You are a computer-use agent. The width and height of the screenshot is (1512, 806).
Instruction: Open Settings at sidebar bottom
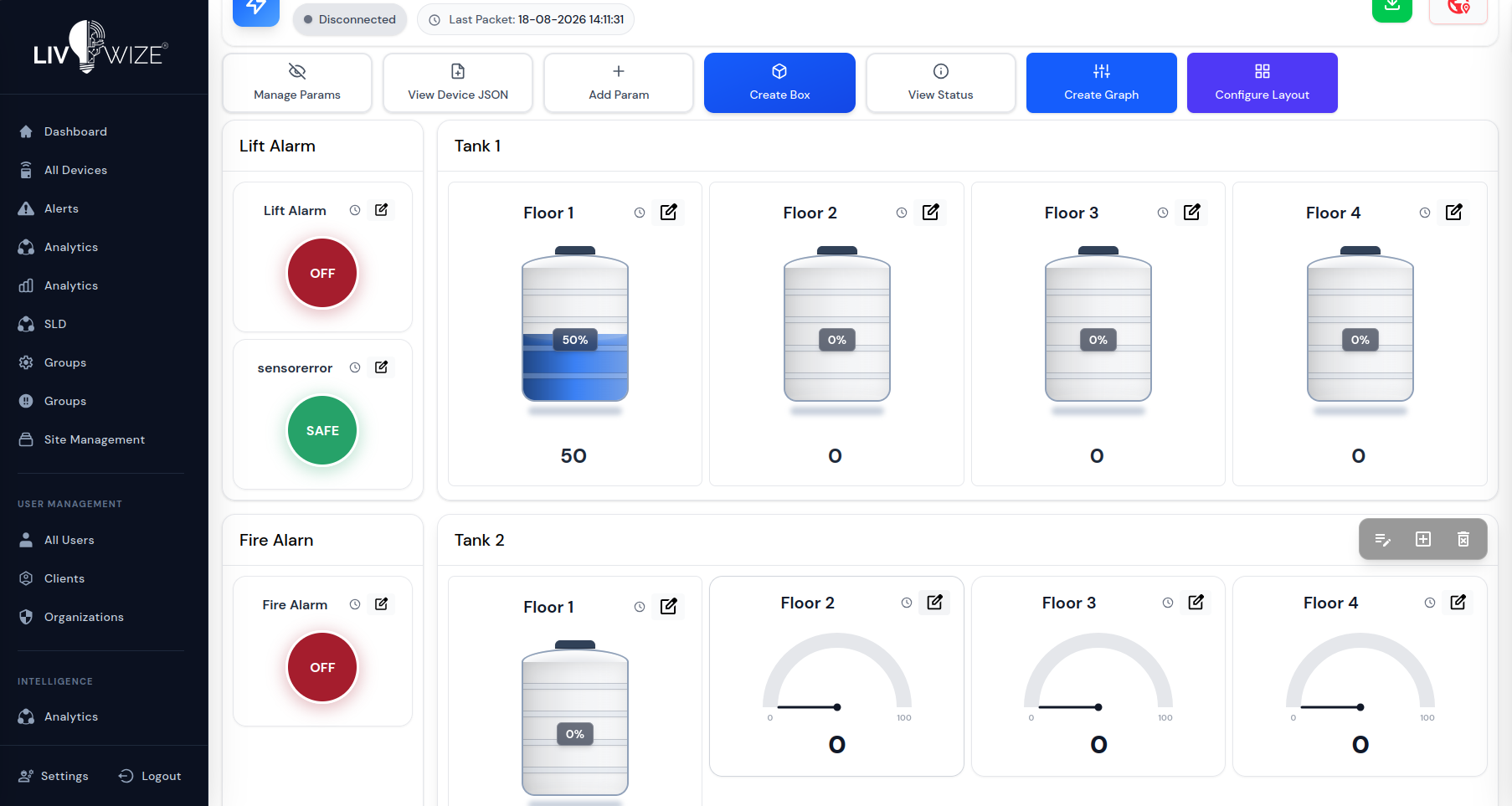pyautogui.click(x=54, y=776)
